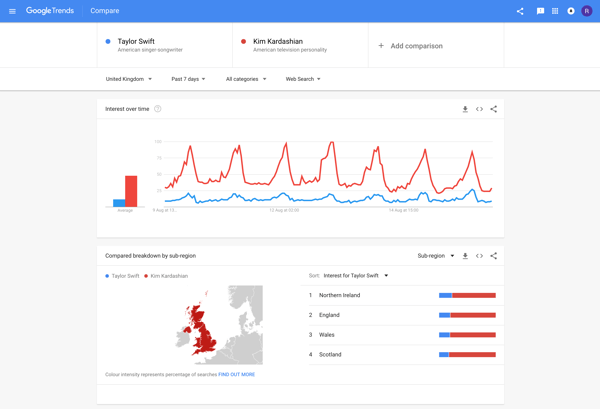Click the red Kim Kardashian average bar
The height and width of the screenshot is (409, 600).
131,191
